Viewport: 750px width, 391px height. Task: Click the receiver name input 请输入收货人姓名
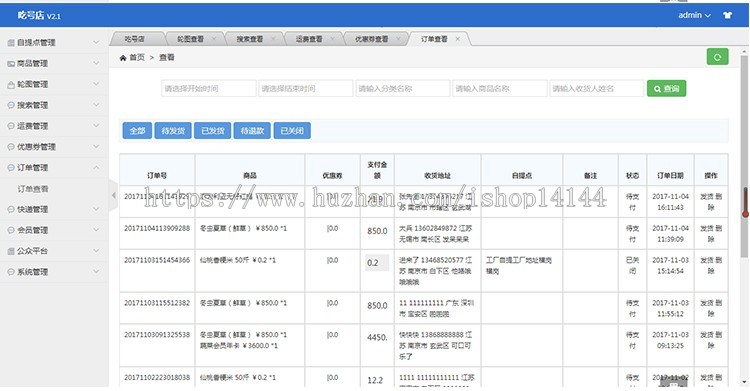tap(597, 89)
